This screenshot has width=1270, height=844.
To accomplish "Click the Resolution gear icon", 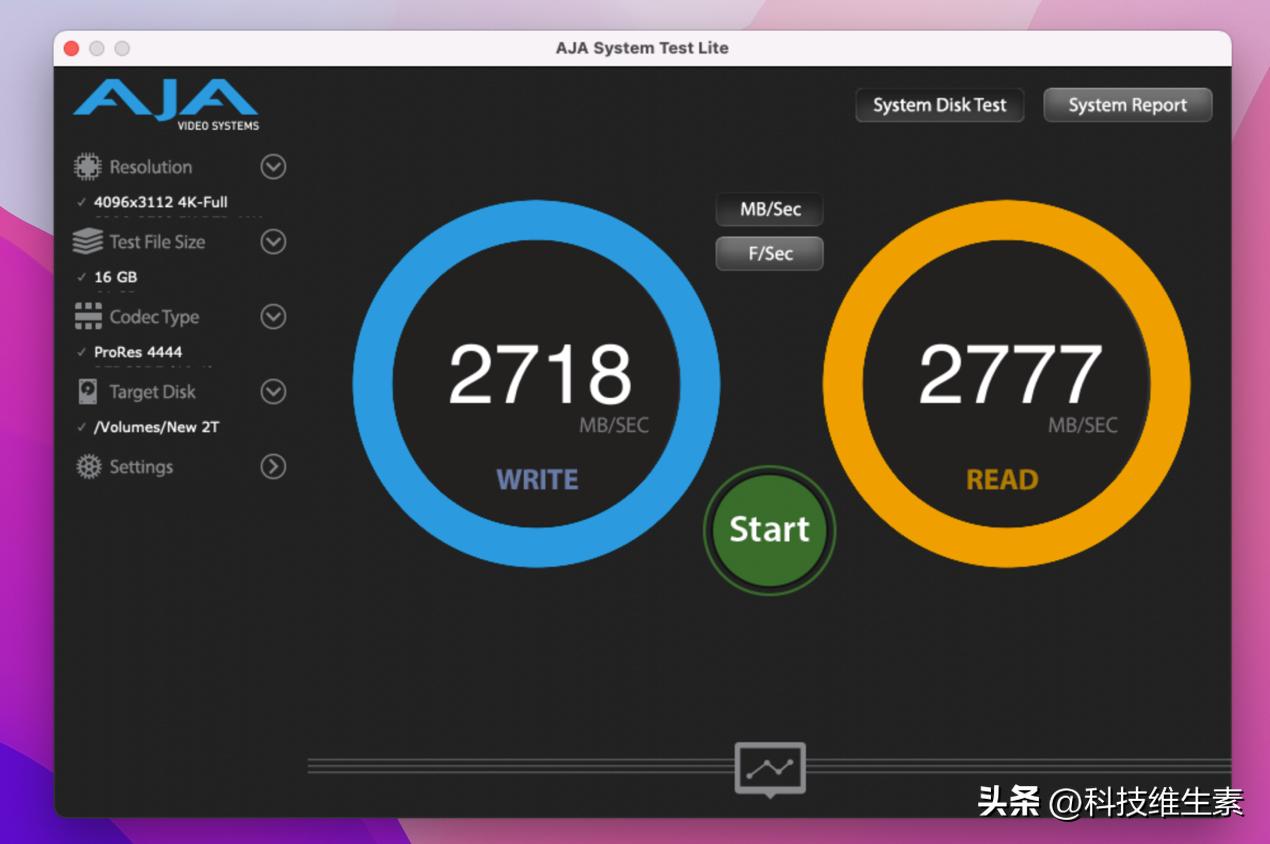I will point(88,166).
